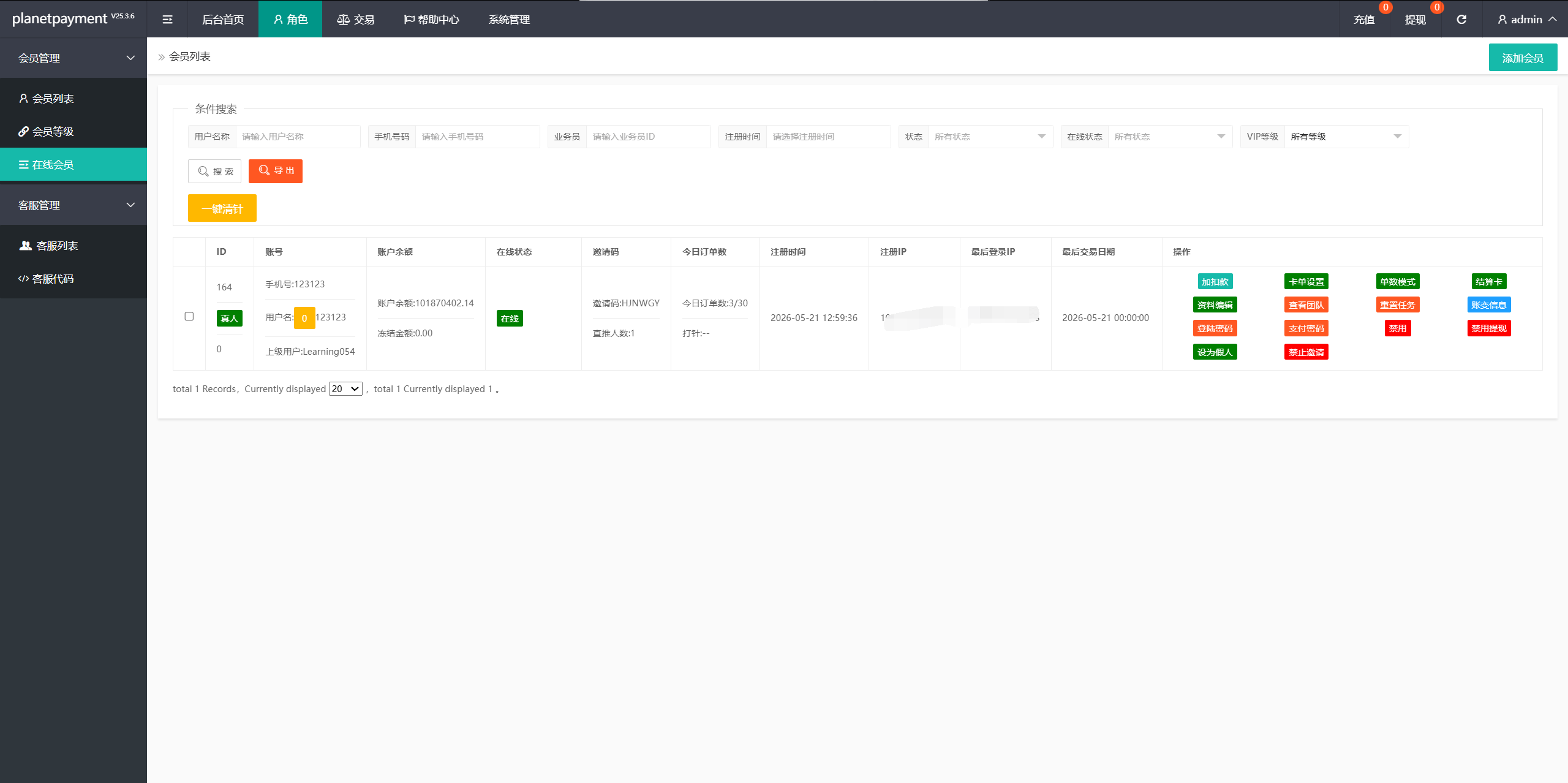Click the 搜索 search button
This screenshot has height=783, width=1568.
pyautogui.click(x=214, y=171)
